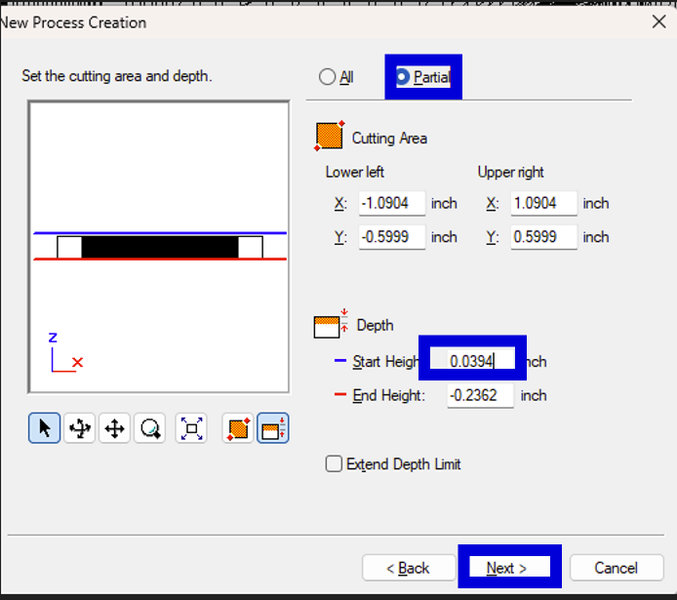Click the Upper right X field

coord(544,203)
